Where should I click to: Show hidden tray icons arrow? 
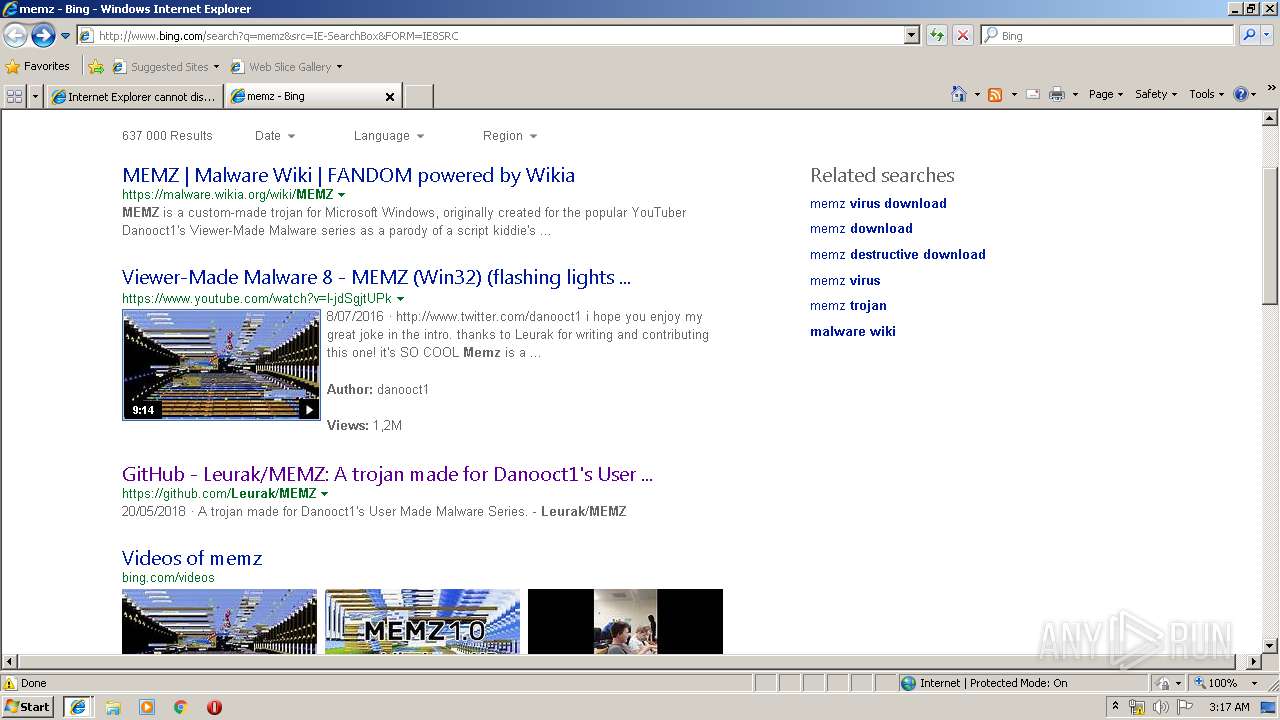1115,707
